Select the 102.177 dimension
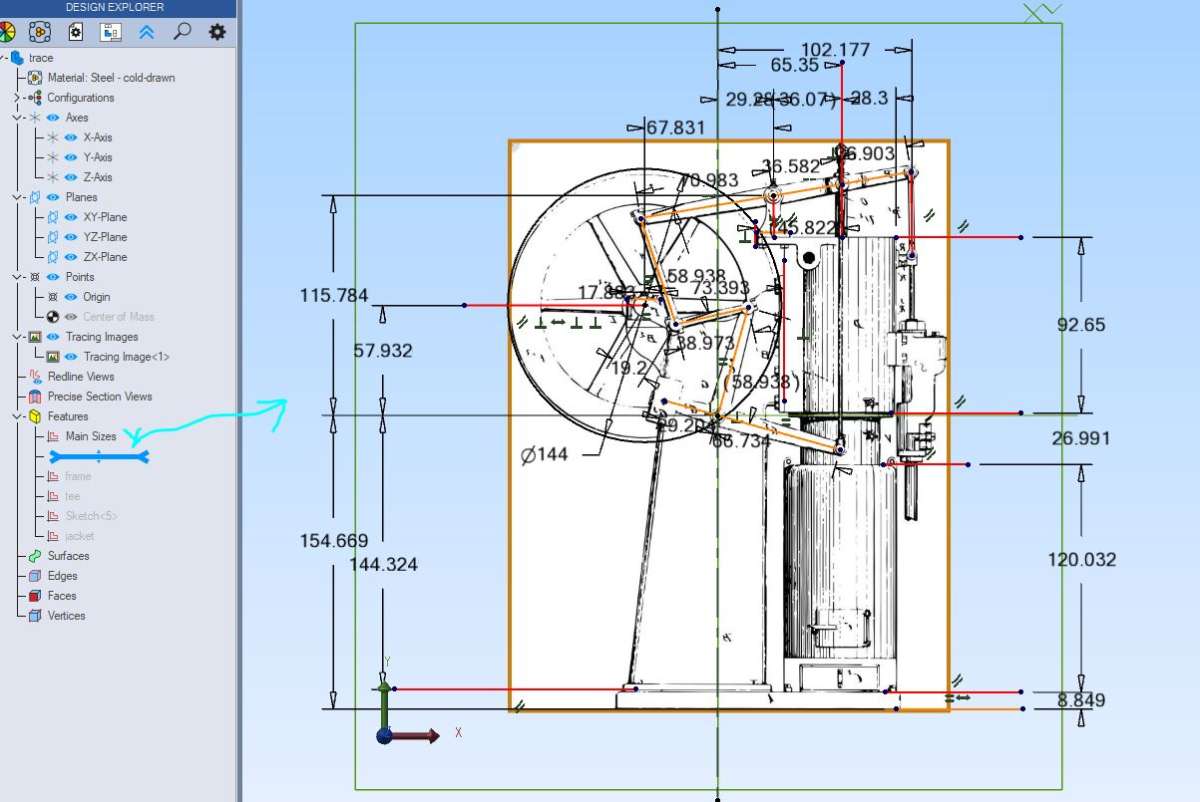Screen dimensions: 1200x802 click(836, 49)
